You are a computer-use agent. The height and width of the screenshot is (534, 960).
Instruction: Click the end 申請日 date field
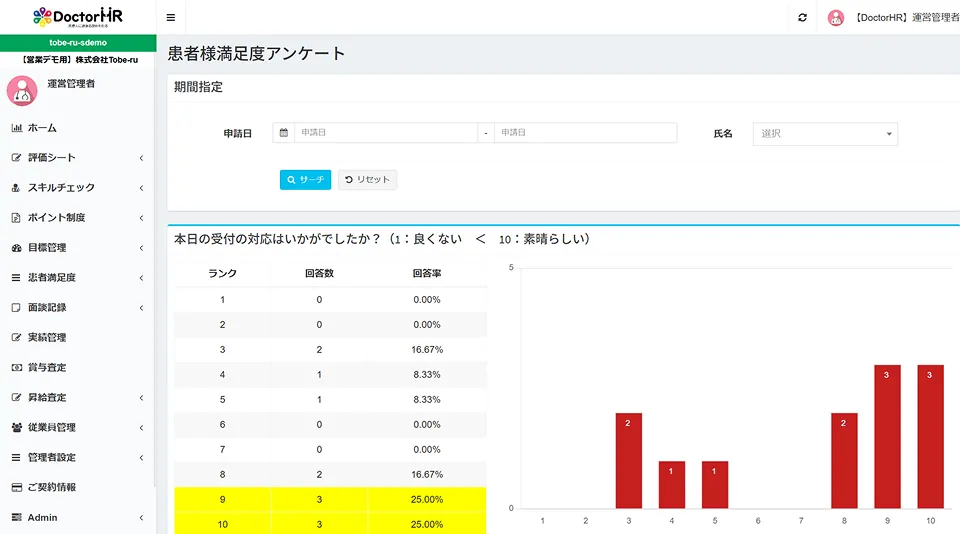(x=585, y=132)
